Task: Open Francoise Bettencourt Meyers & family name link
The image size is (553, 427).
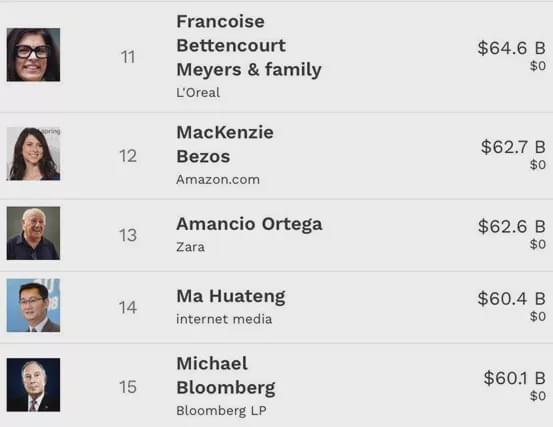Action: click(x=249, y=45)
